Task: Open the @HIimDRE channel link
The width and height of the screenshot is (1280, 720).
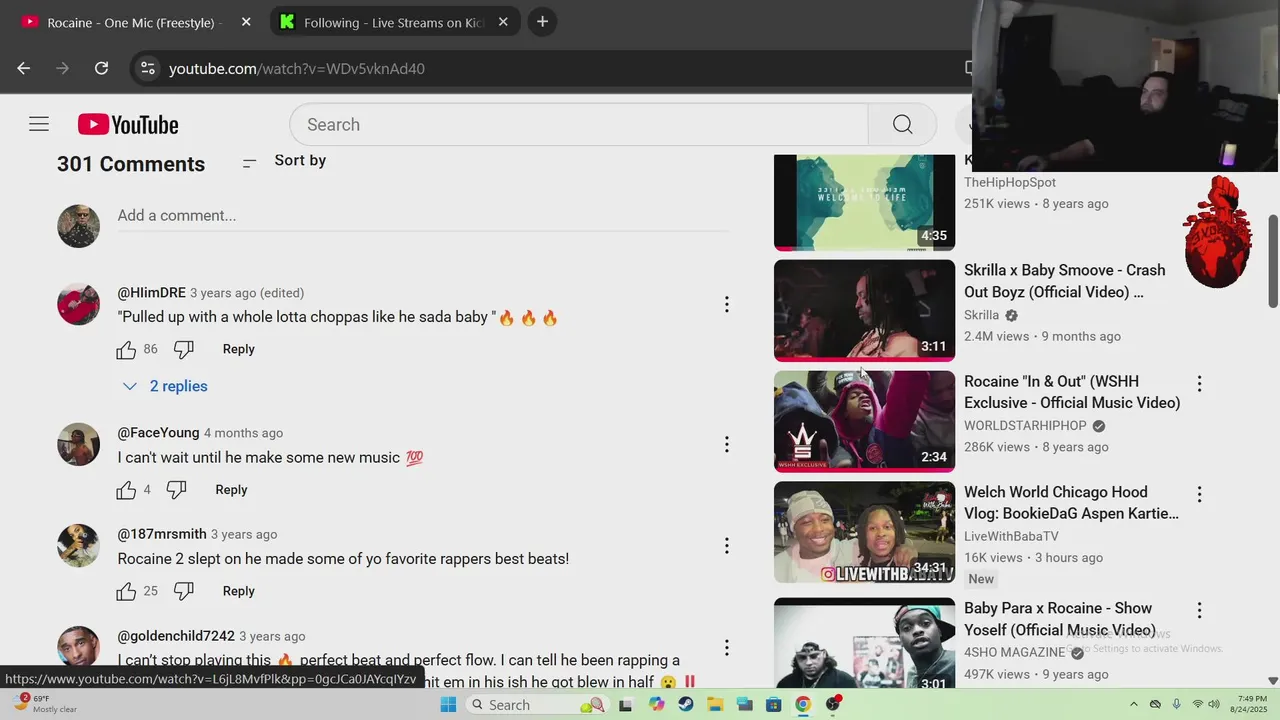Action: [x=152, y=293]
